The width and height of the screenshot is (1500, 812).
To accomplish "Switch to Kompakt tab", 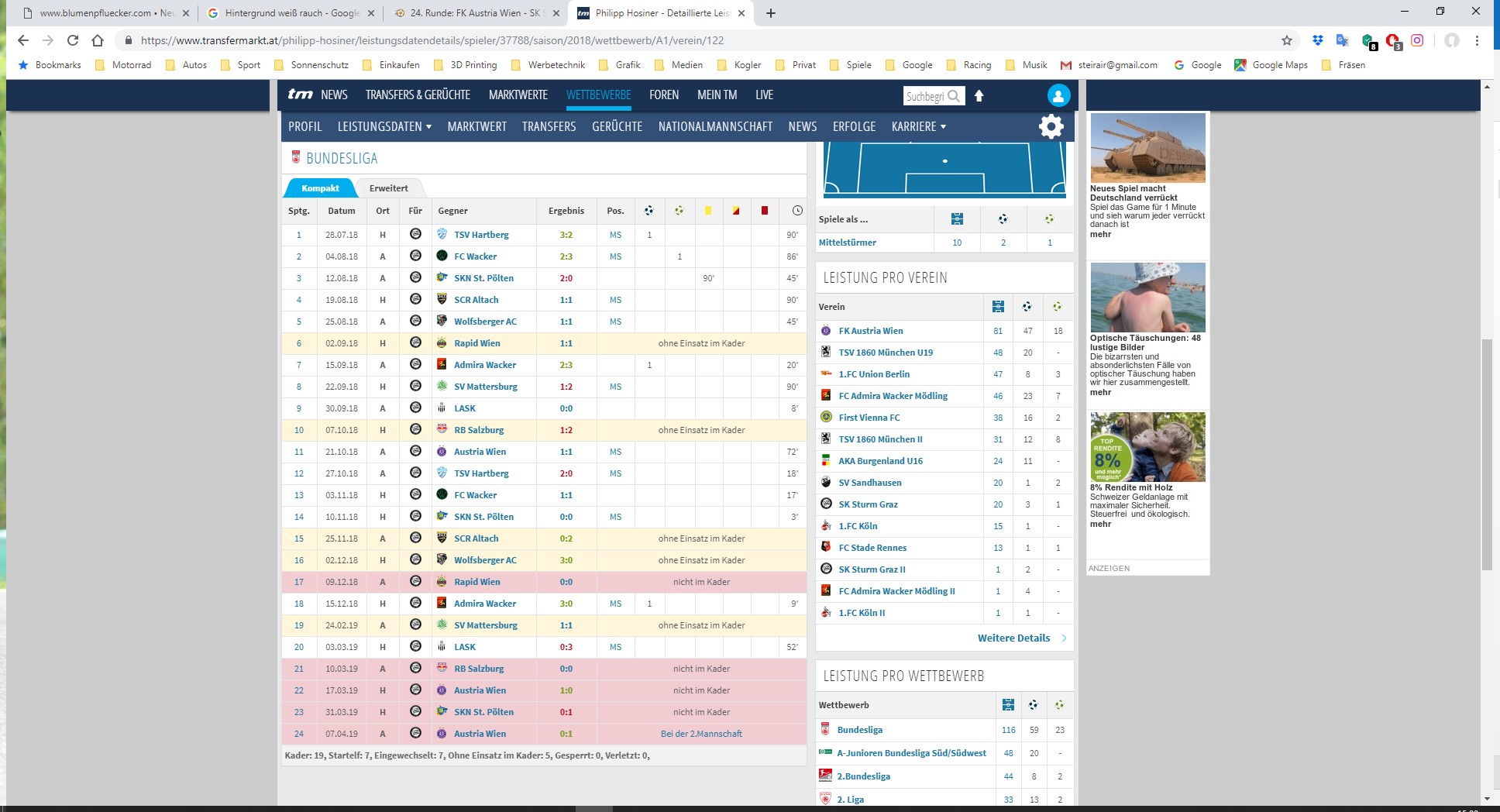I will 320,188.
